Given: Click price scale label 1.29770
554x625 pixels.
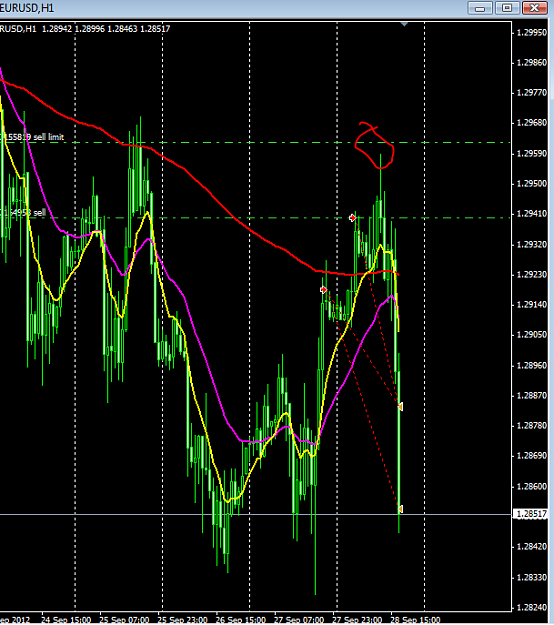Looking at the screenshot, I should click(x=532, y=92).
